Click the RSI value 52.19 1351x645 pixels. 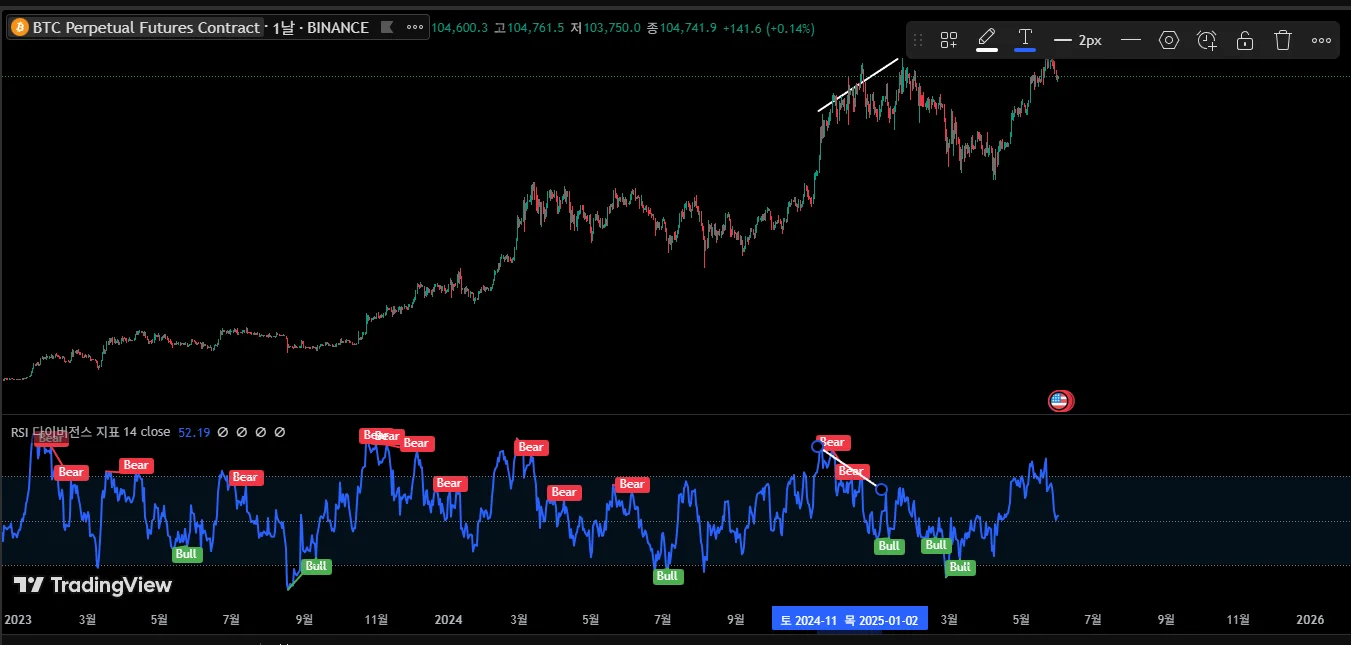(x=194, y=432)
